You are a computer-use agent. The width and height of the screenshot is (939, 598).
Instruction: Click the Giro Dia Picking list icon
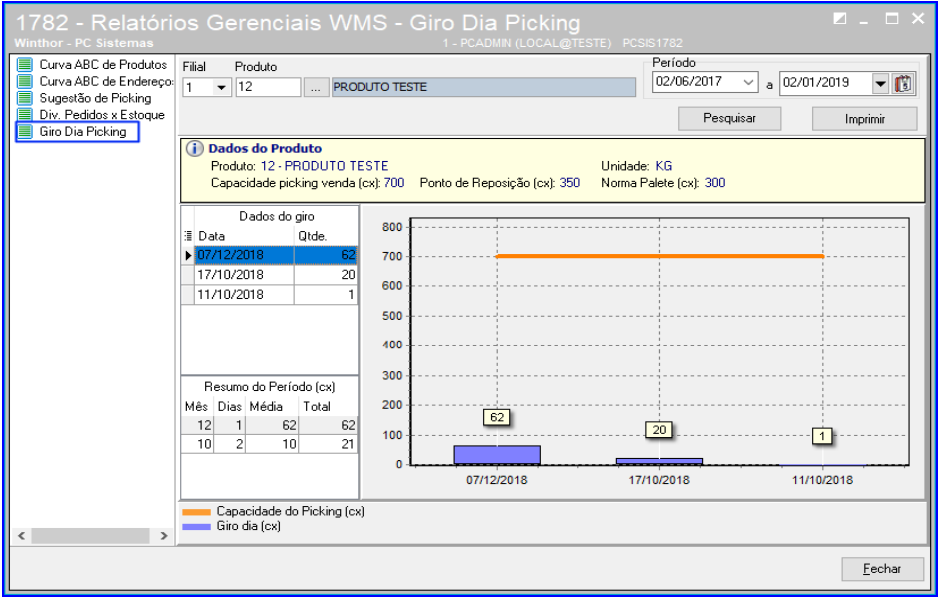(x=25, y=131)
